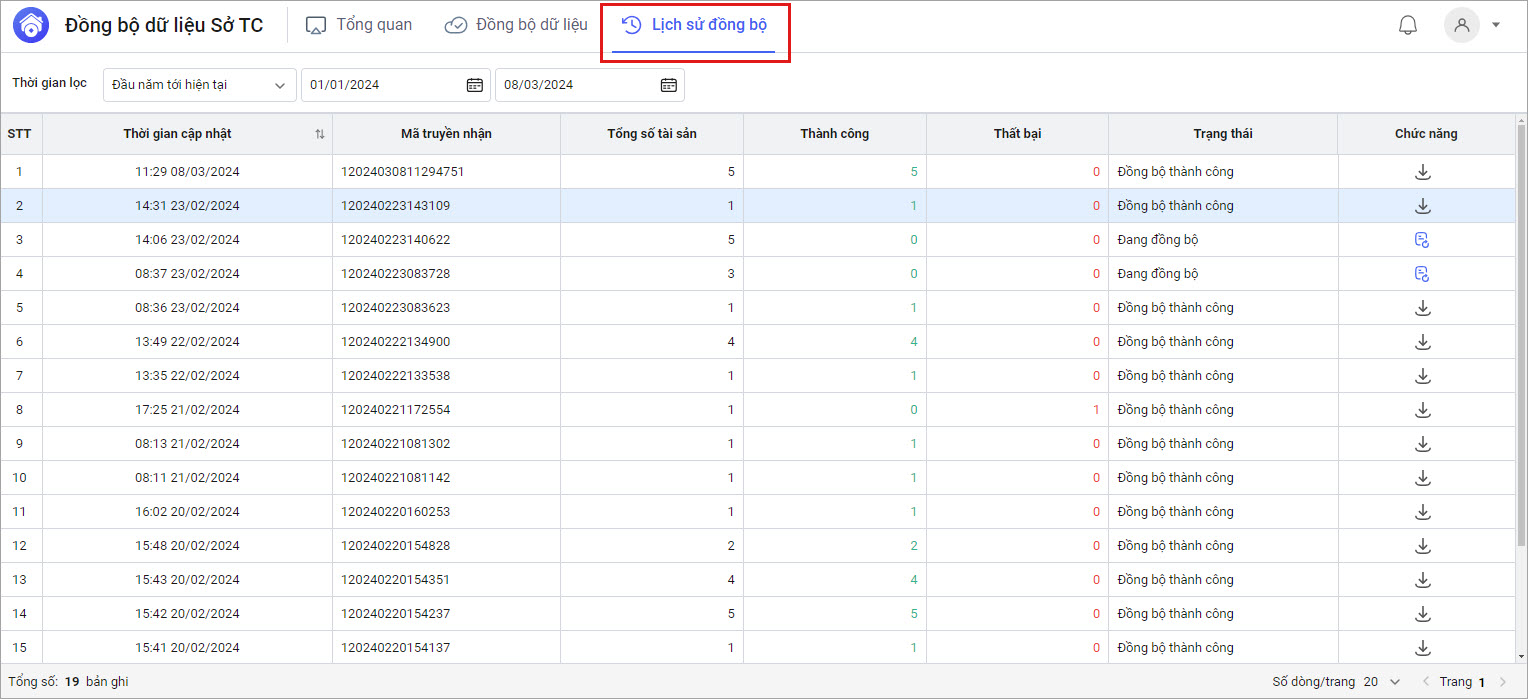The image size is (1528, 699).
Task: Click the start date field 01/01/2024
Action: click(380, 85)
